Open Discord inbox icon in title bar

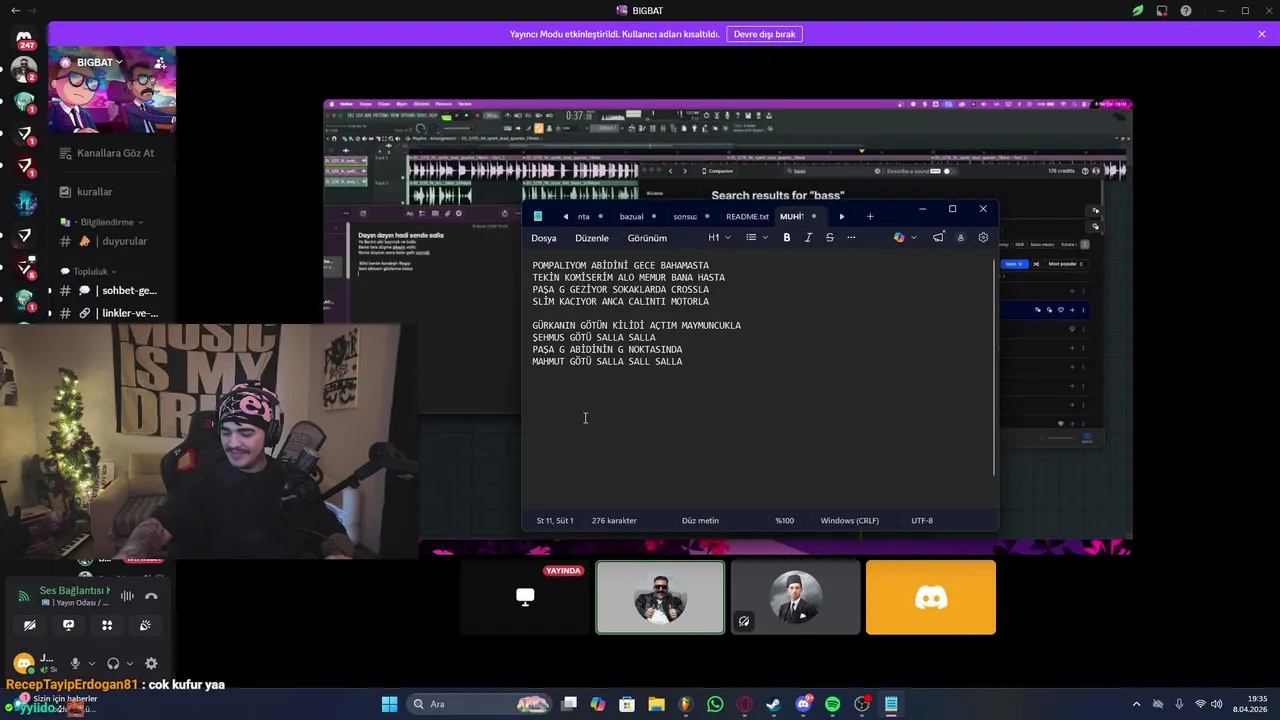pos(1162,11)
